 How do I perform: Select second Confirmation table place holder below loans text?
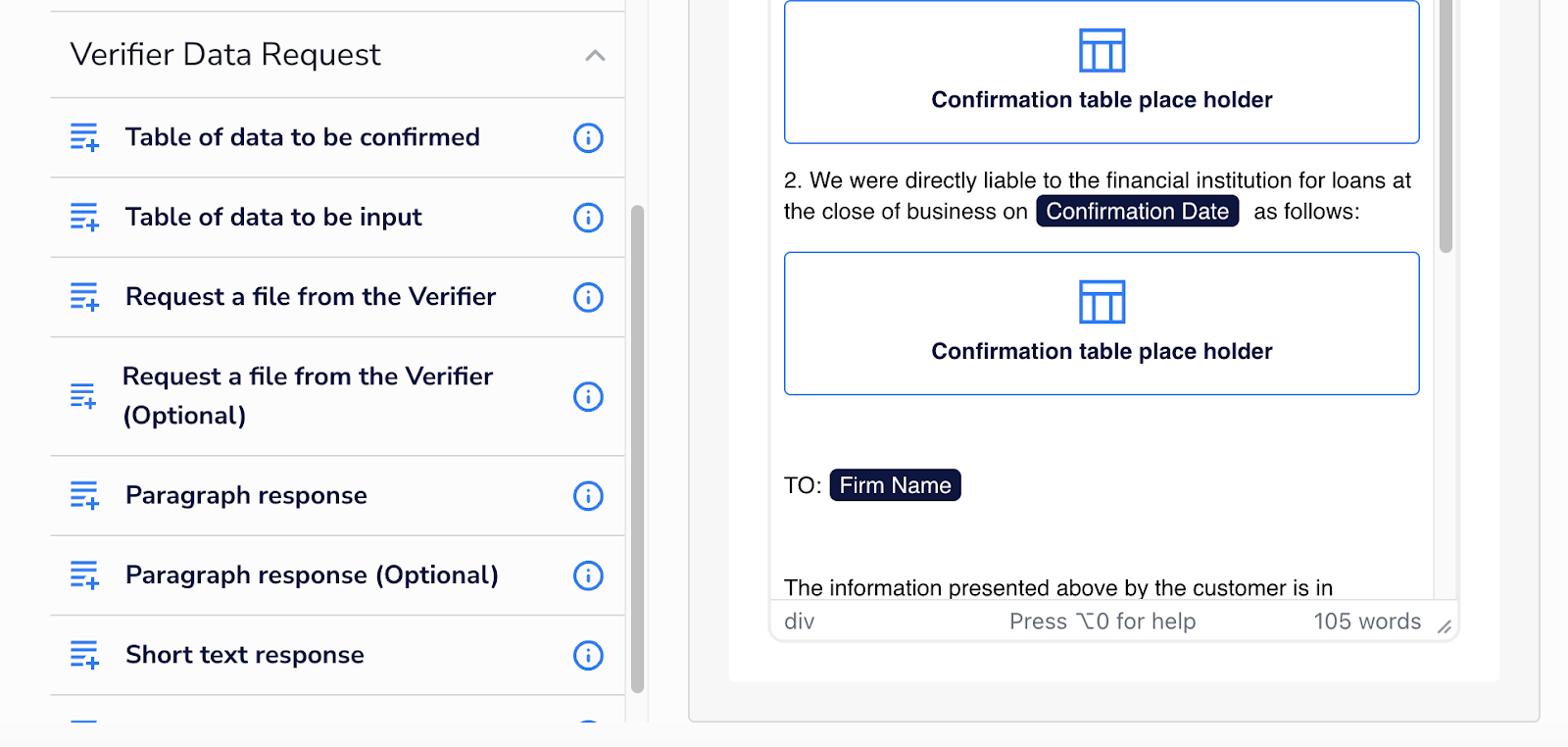tap(1102, 324)
